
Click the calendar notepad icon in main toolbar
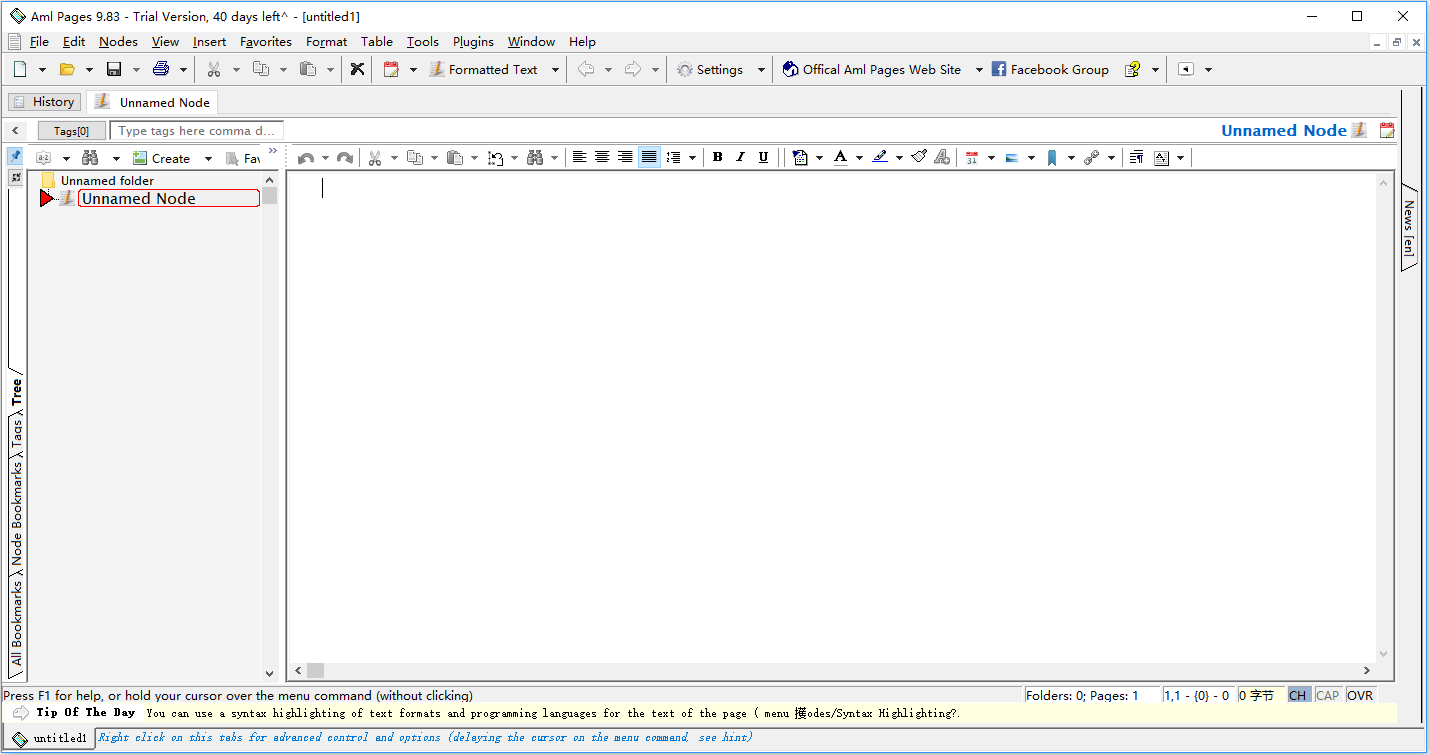[391, 69]
